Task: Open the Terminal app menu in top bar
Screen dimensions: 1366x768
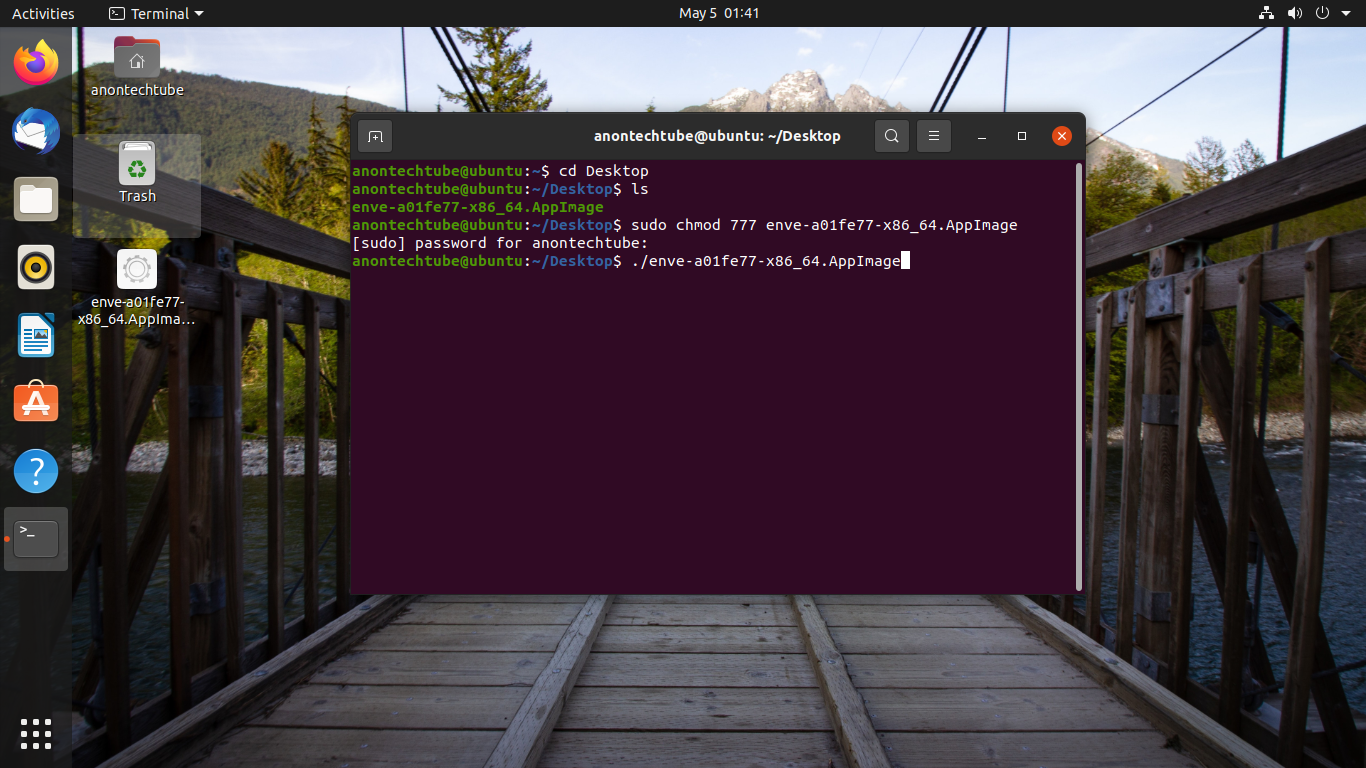Action: tap(156, 13)
